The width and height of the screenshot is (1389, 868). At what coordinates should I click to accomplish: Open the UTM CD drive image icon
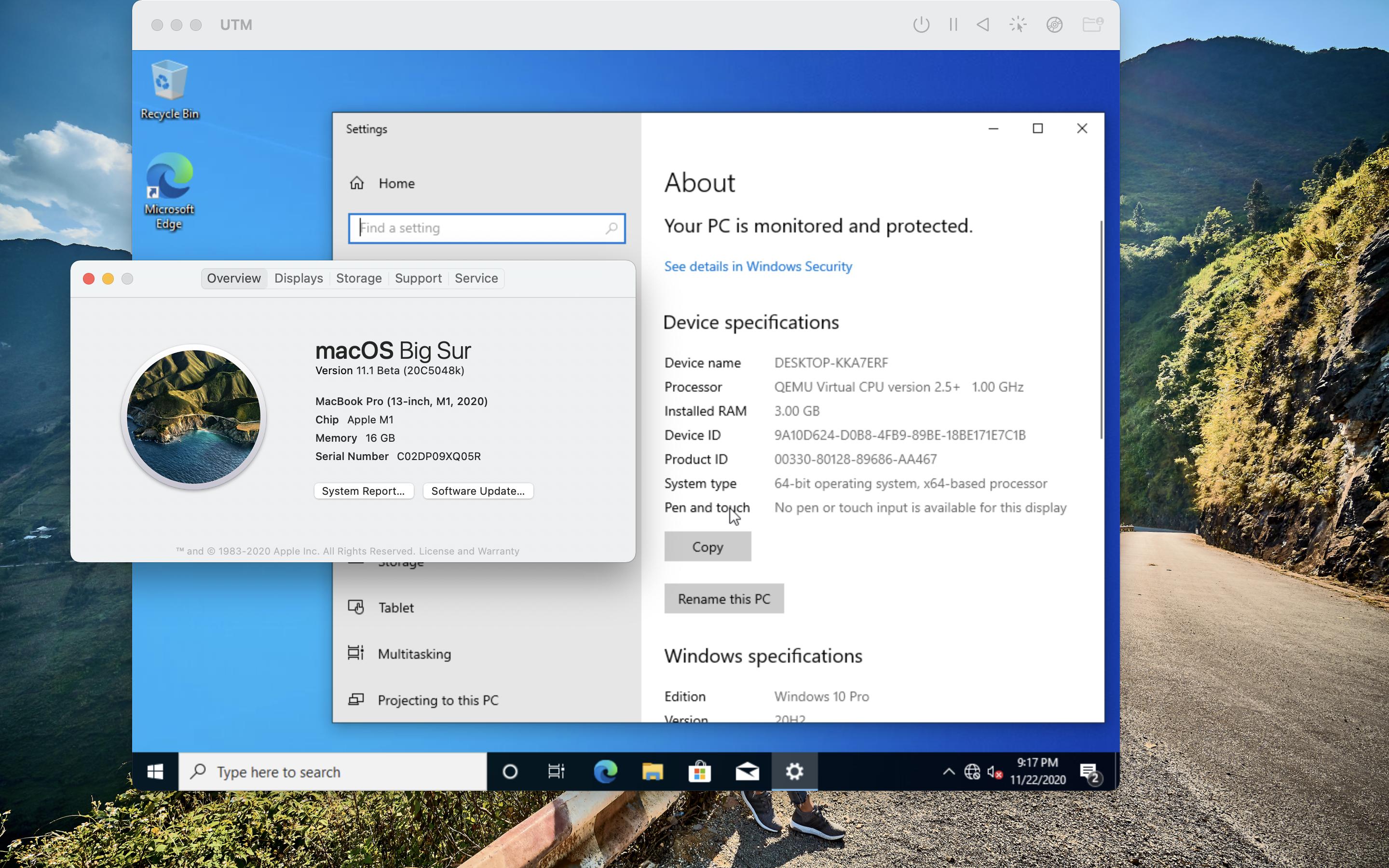[x=1054, y=25]
